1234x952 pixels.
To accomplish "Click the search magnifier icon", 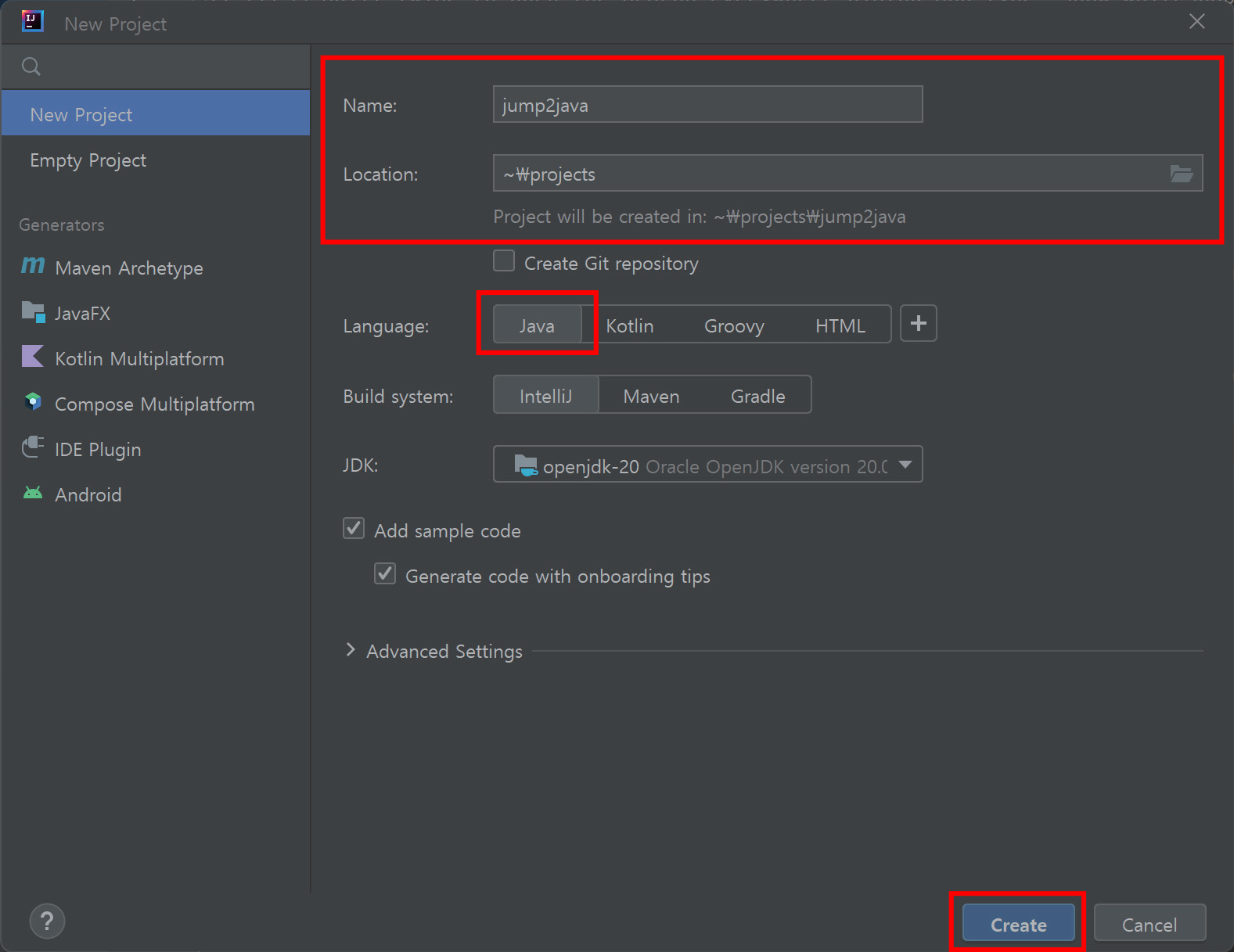I will pyautogui.click(x=31, y=66).
